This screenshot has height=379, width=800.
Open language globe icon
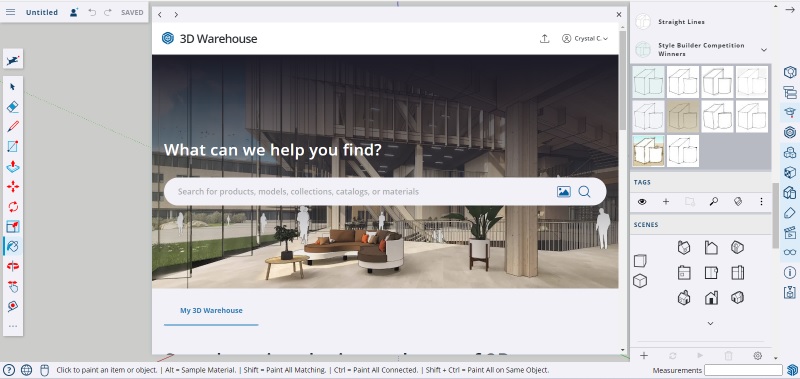click(x=27, y=370)
